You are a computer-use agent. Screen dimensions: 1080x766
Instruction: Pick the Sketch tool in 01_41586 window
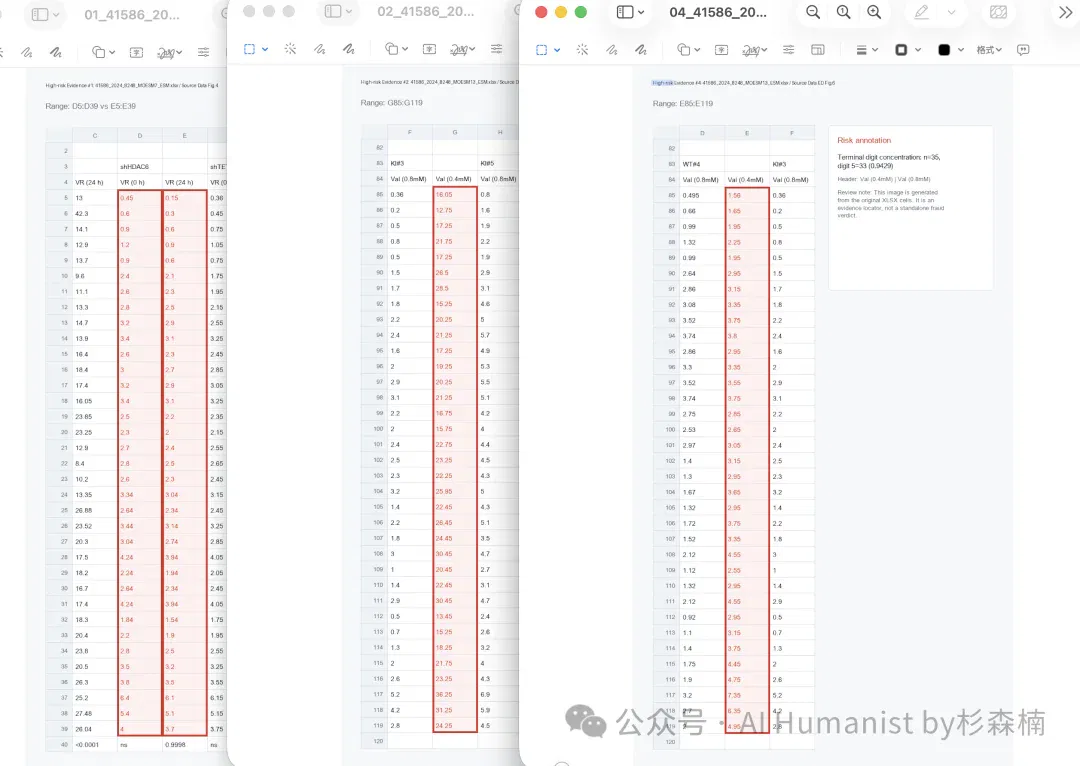27,52
